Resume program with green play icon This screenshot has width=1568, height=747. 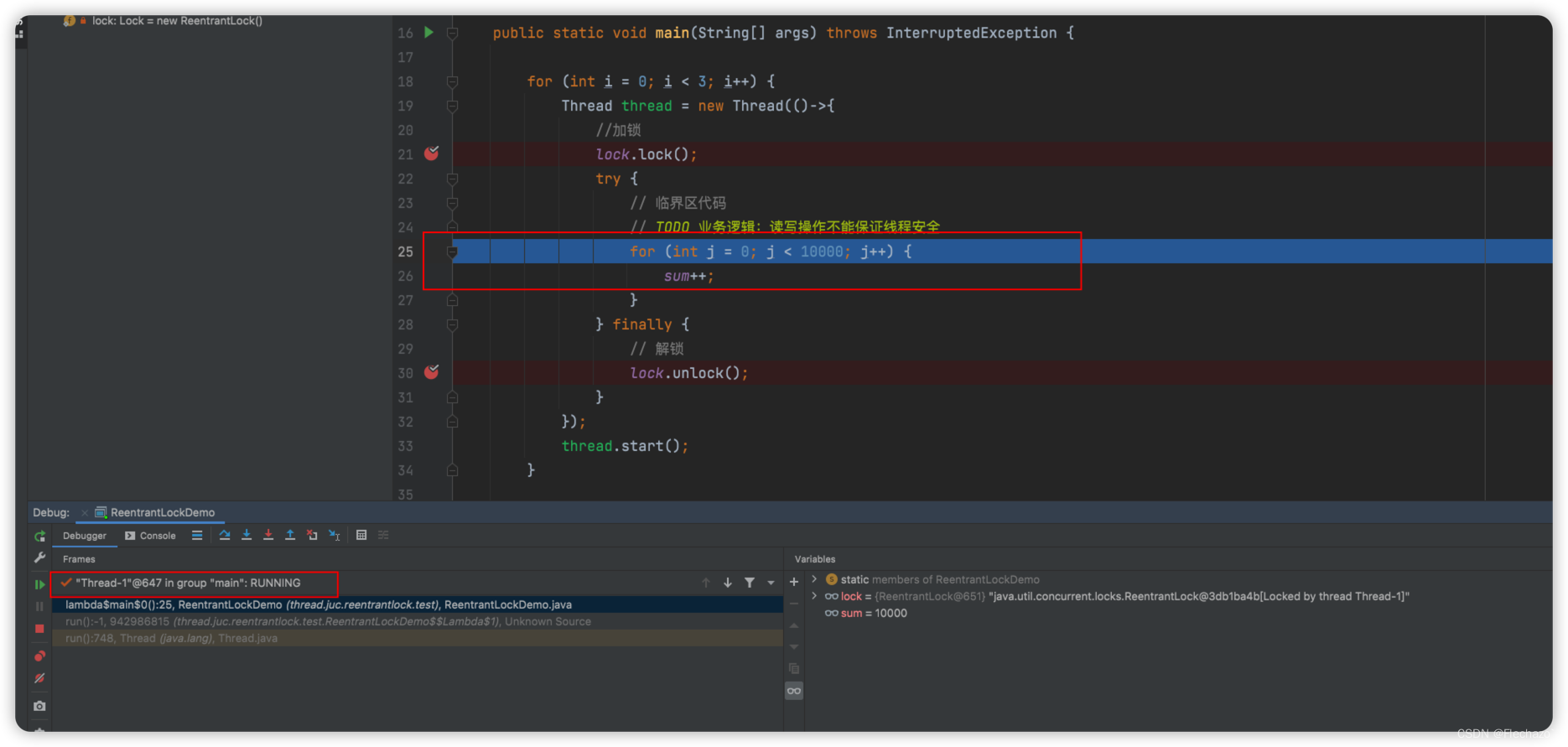39,584
